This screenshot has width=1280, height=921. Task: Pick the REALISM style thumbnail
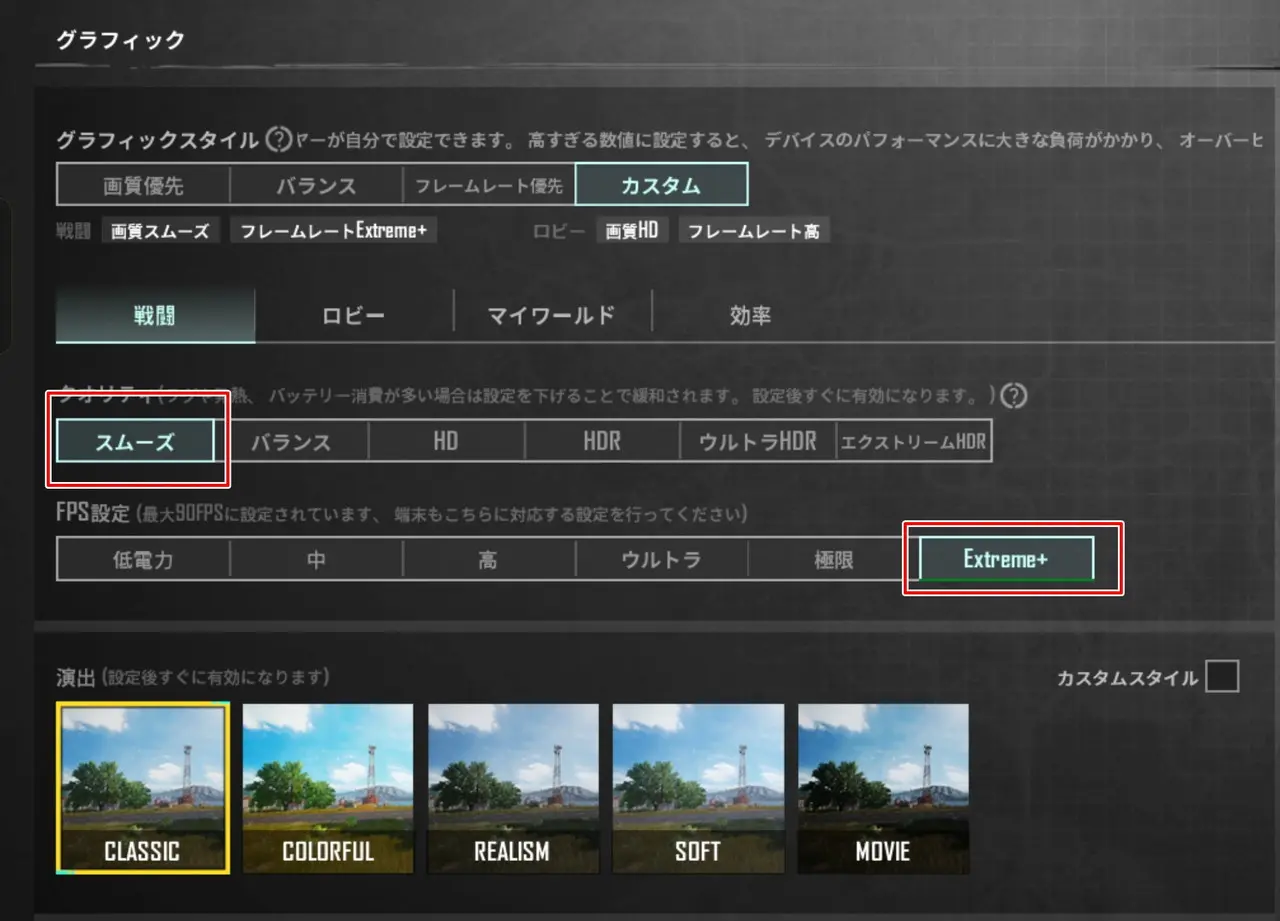click(513, 788)
